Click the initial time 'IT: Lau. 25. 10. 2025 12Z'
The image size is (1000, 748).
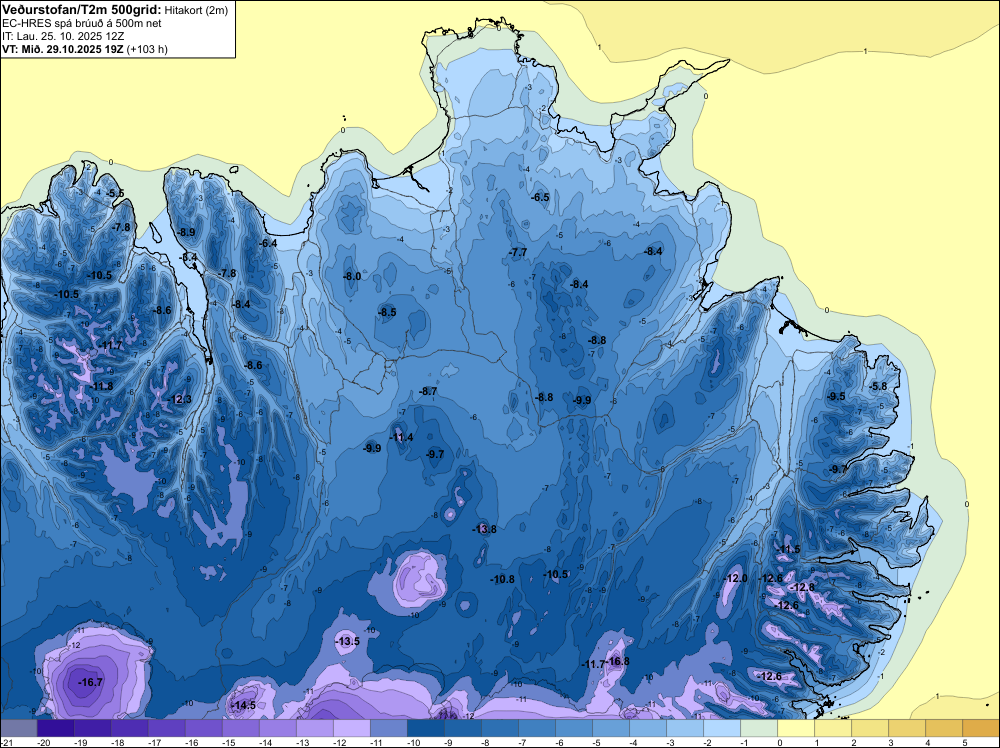click(61, 36)
